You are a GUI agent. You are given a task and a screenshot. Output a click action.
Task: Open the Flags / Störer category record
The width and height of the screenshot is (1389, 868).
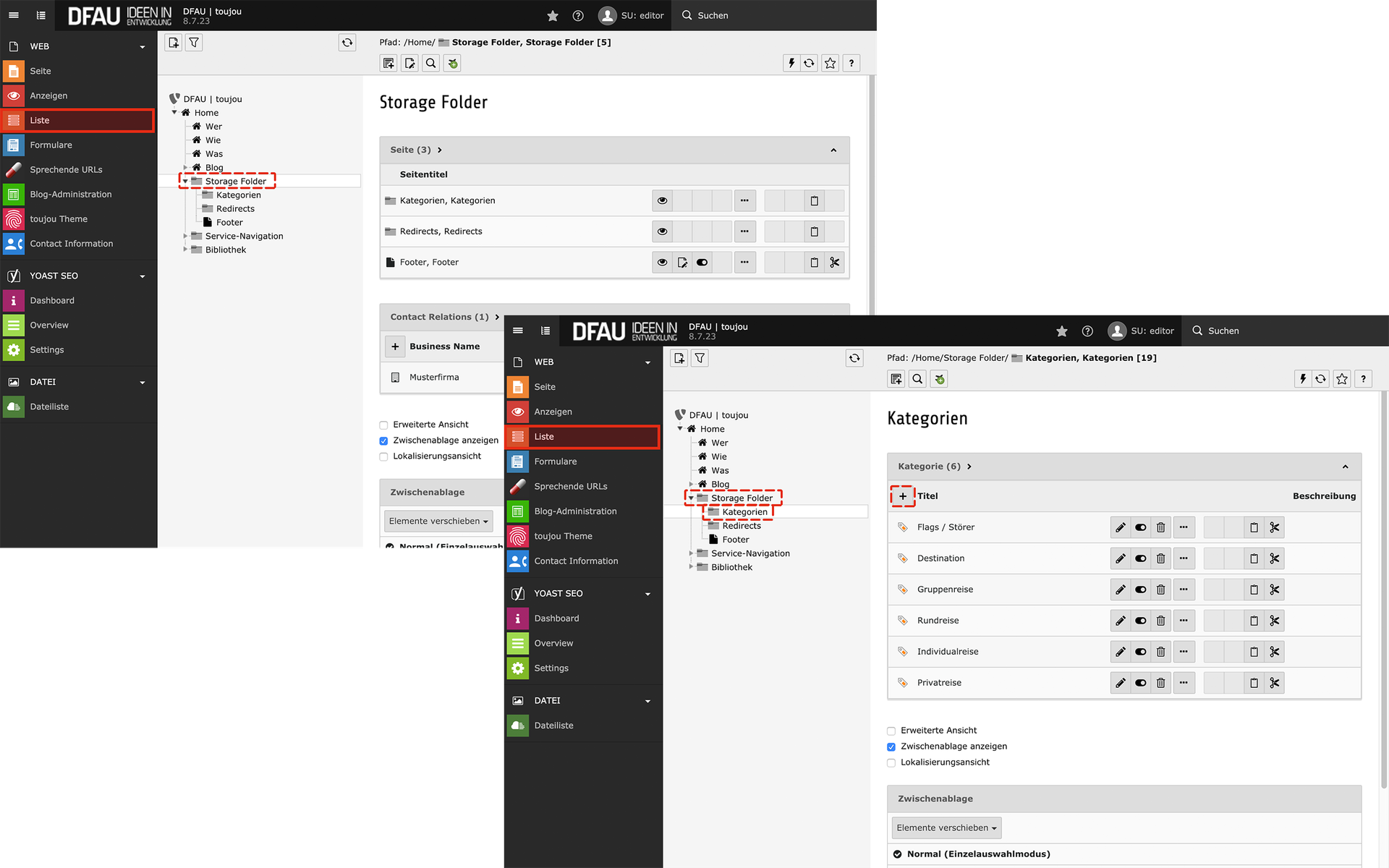[945, 527]
